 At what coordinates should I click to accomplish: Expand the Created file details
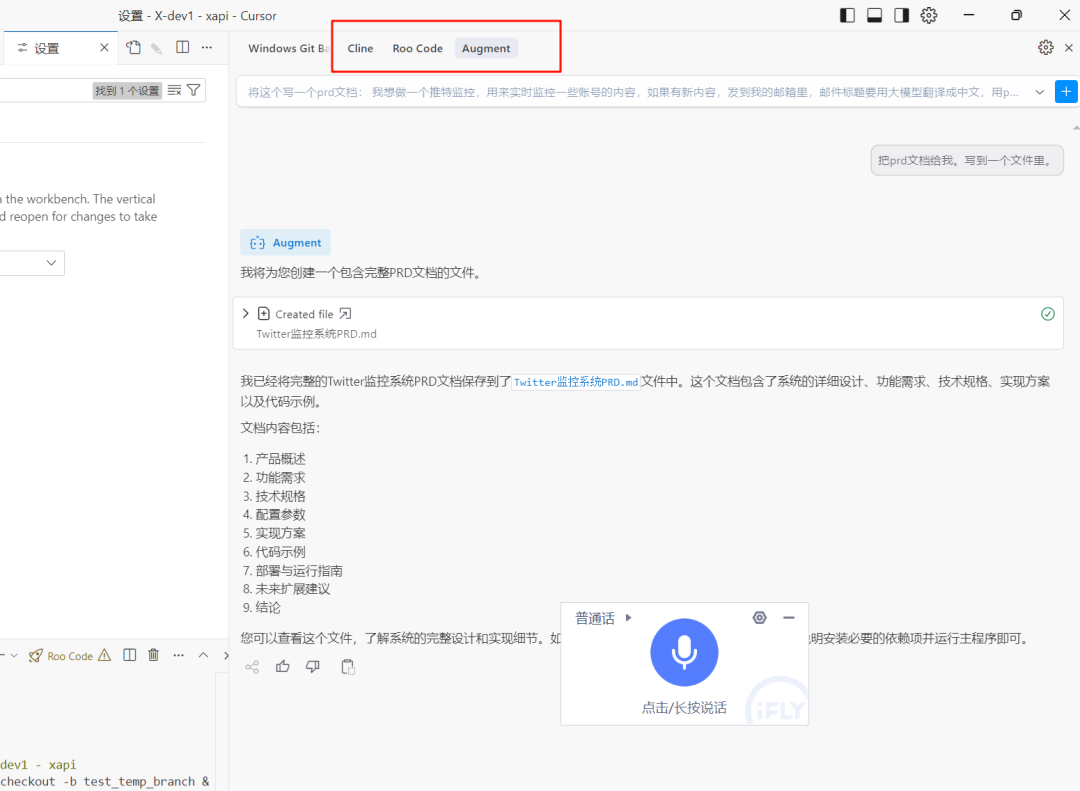246,314
